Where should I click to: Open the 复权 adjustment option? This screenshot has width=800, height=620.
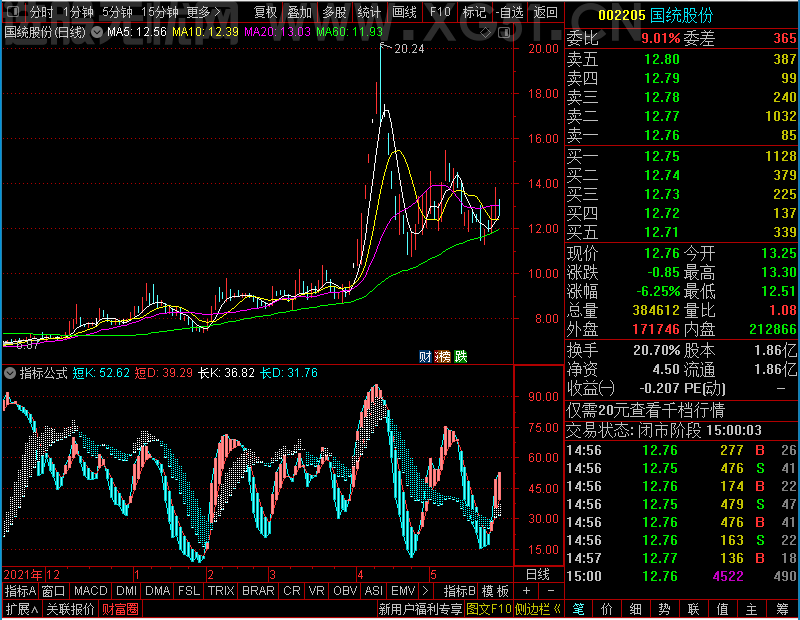[x=265, y=12]
